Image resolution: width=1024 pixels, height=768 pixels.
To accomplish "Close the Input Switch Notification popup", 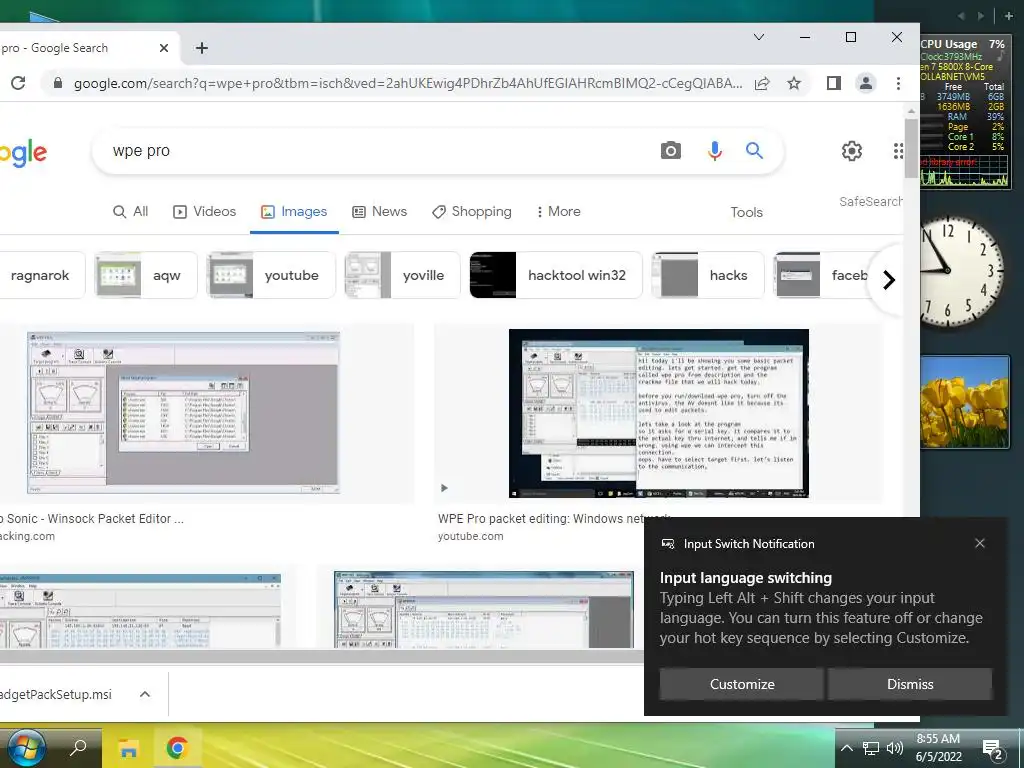I will pos(980,543).
